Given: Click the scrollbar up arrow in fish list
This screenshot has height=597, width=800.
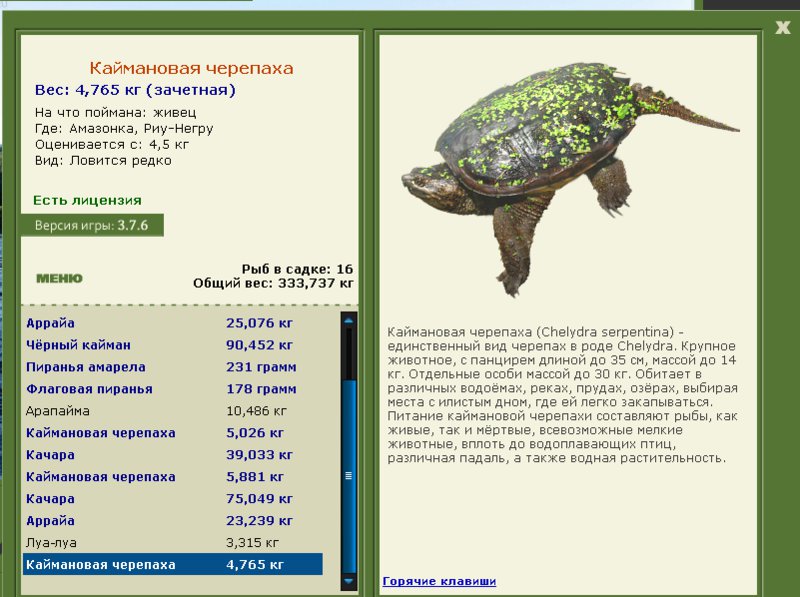Looking at the screenshot, I should point(349,321).
